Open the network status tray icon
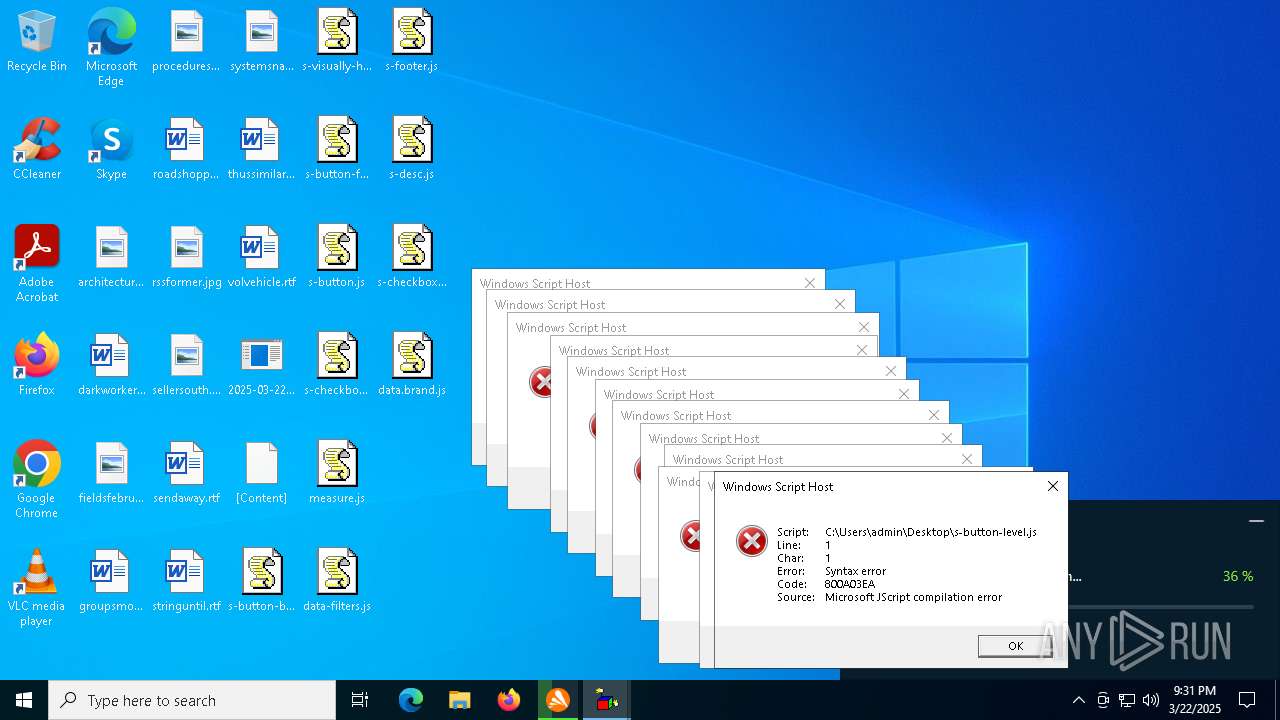1280x720 pixels. (x=1127, y=700)
